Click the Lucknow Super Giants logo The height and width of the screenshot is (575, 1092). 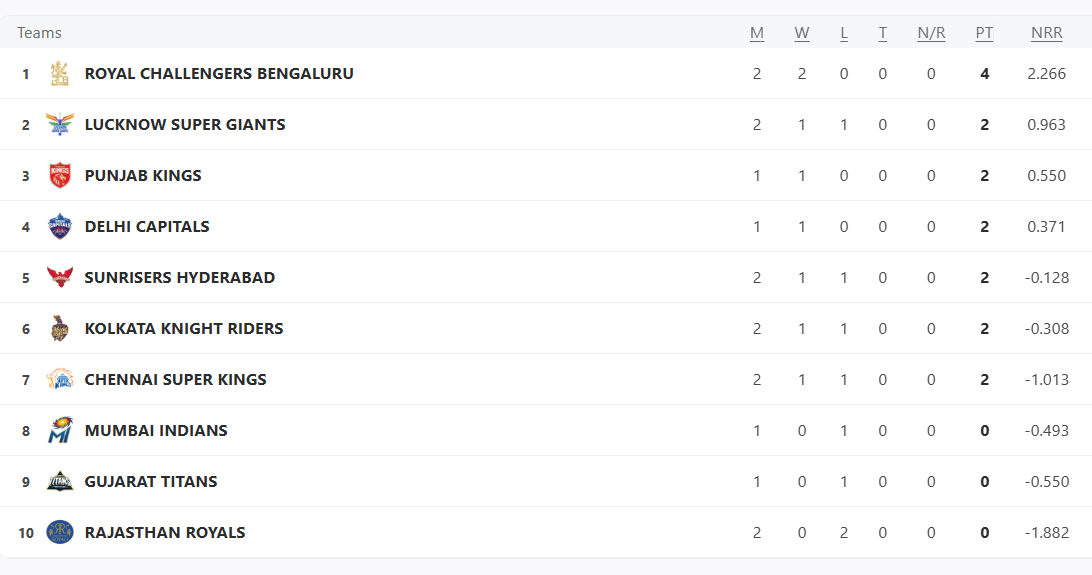click(x=60, y=125)
